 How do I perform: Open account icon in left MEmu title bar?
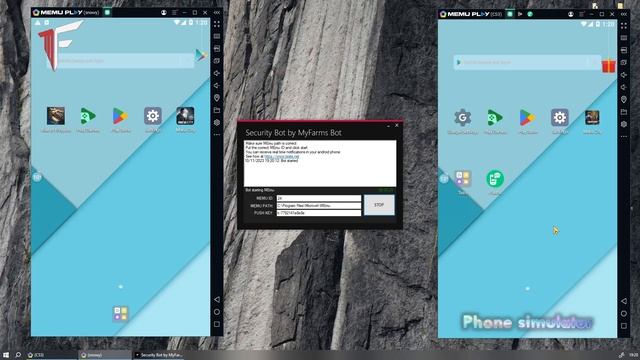click(164, 13)
